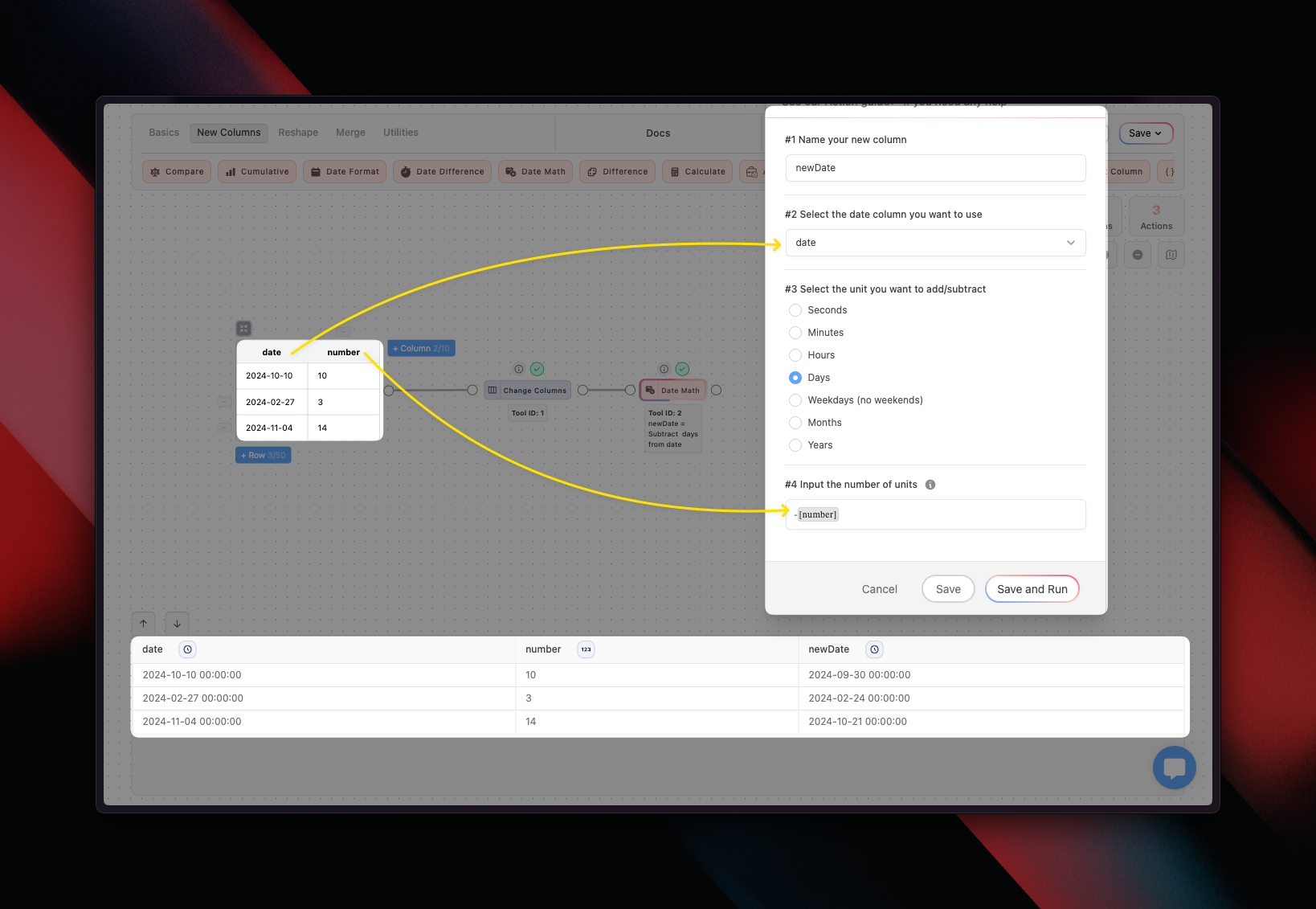Open the date column dropdown

pyautogui.click(x=935, y=243)
